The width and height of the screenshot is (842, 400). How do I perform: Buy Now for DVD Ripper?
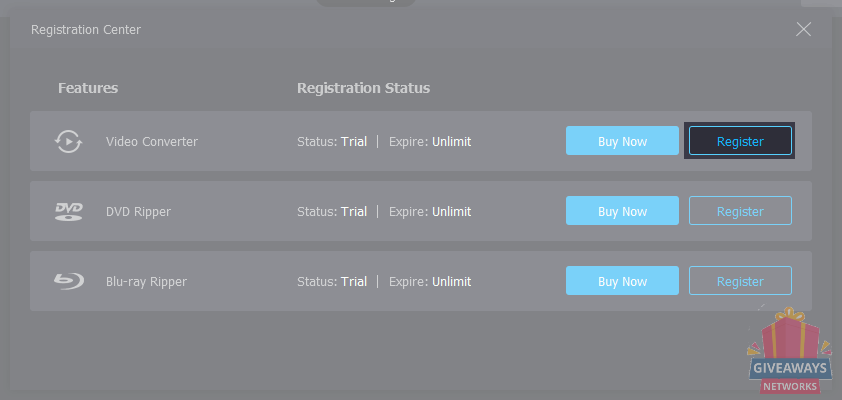coord(622,211)
